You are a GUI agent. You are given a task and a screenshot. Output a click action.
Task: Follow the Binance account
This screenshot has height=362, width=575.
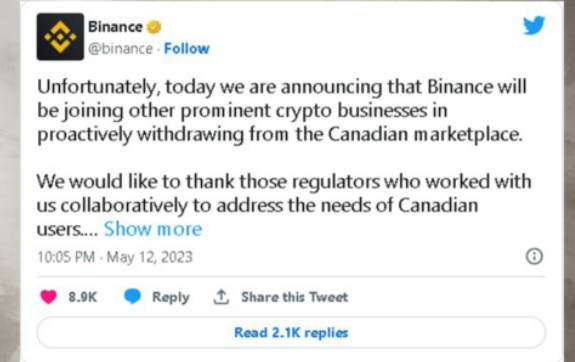[187, 48]
